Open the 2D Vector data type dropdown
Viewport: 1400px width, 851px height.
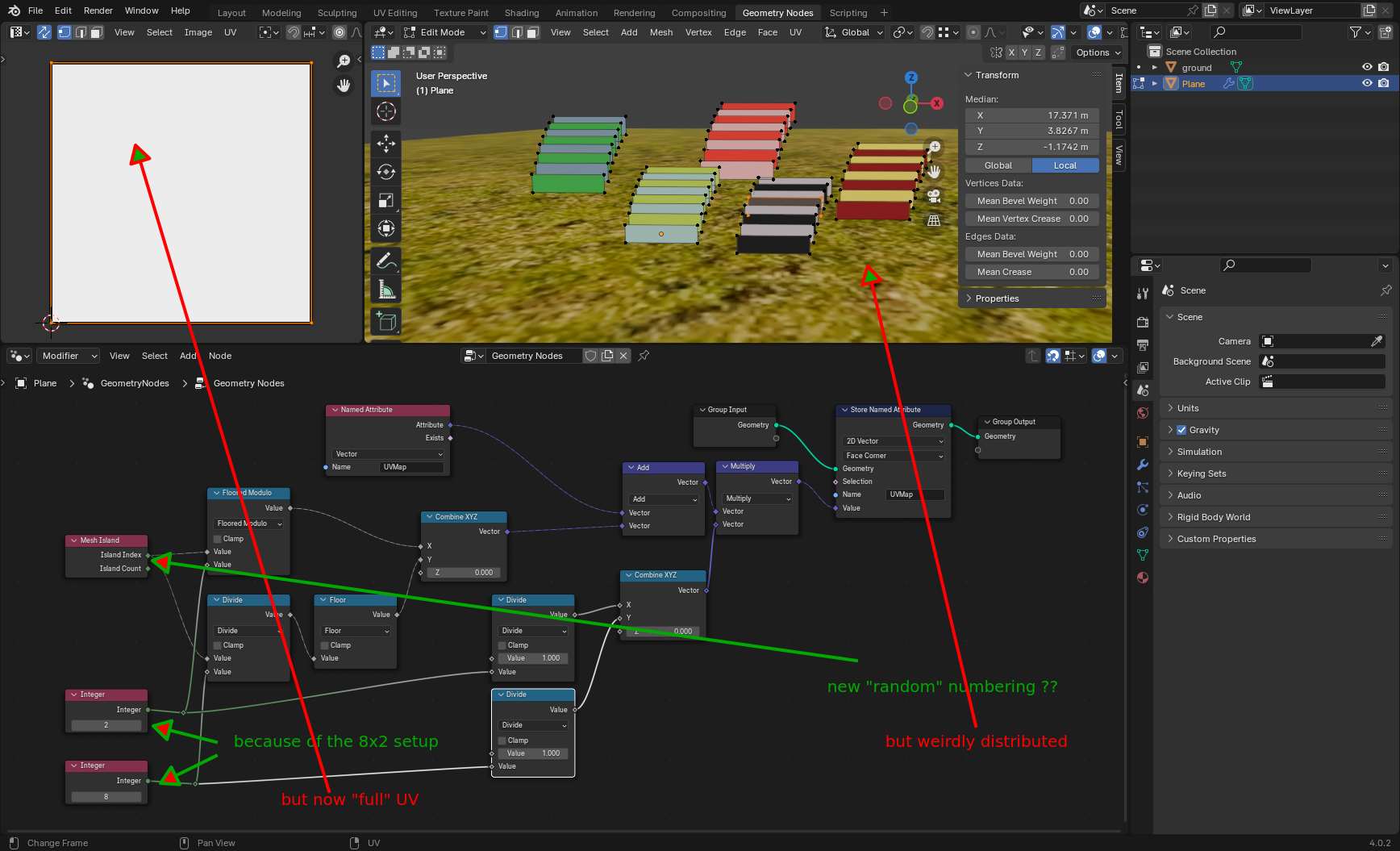(x=894, y=441)
